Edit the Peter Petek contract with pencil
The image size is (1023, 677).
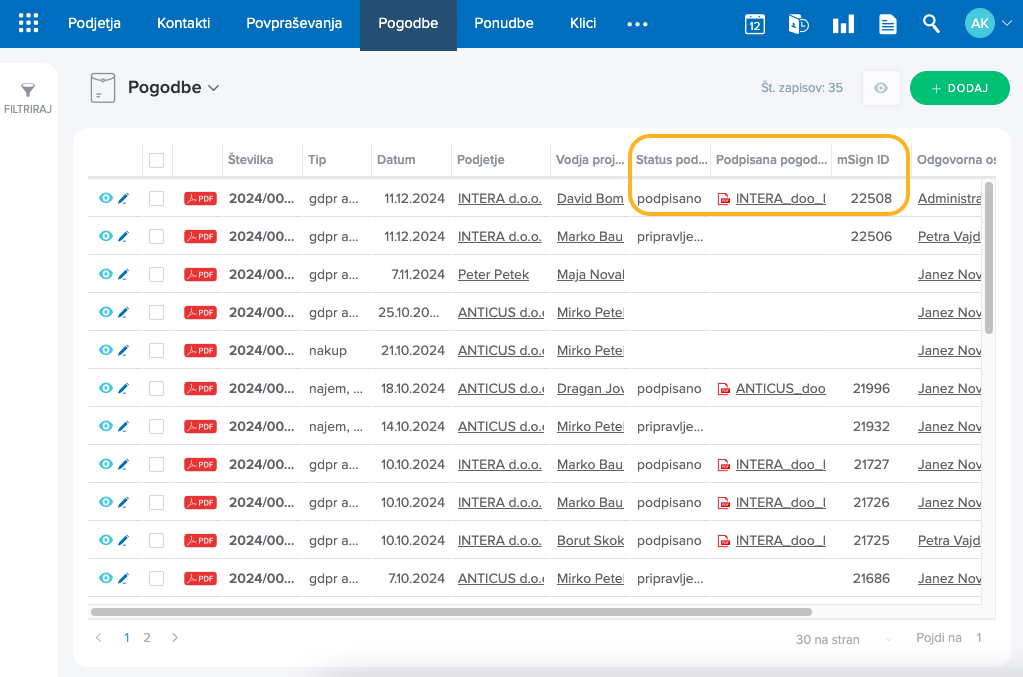click(x=124, y=275)
